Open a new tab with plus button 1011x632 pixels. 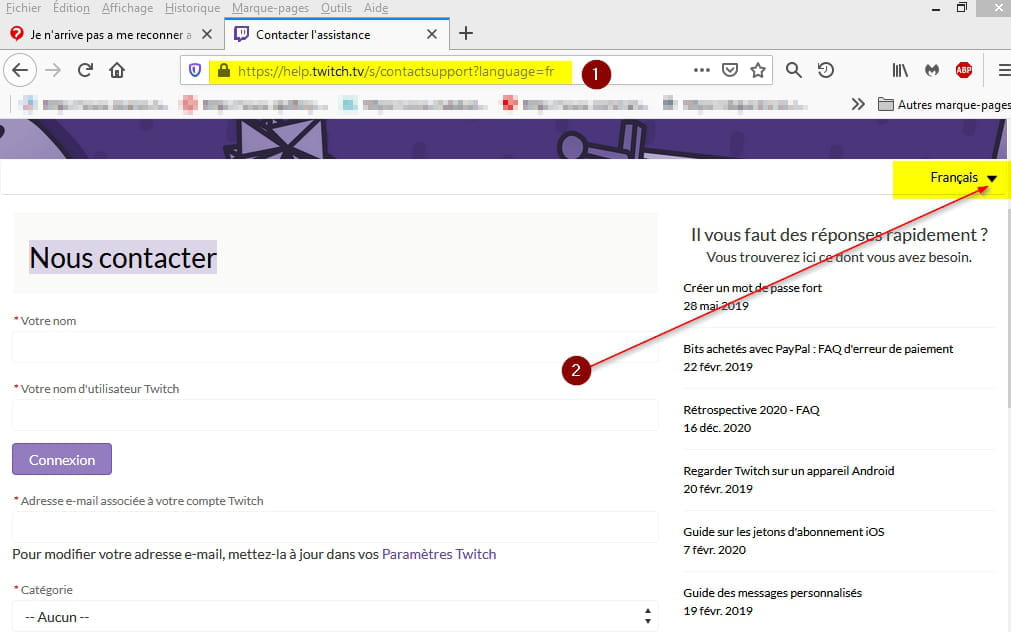[x=466, y=34]
